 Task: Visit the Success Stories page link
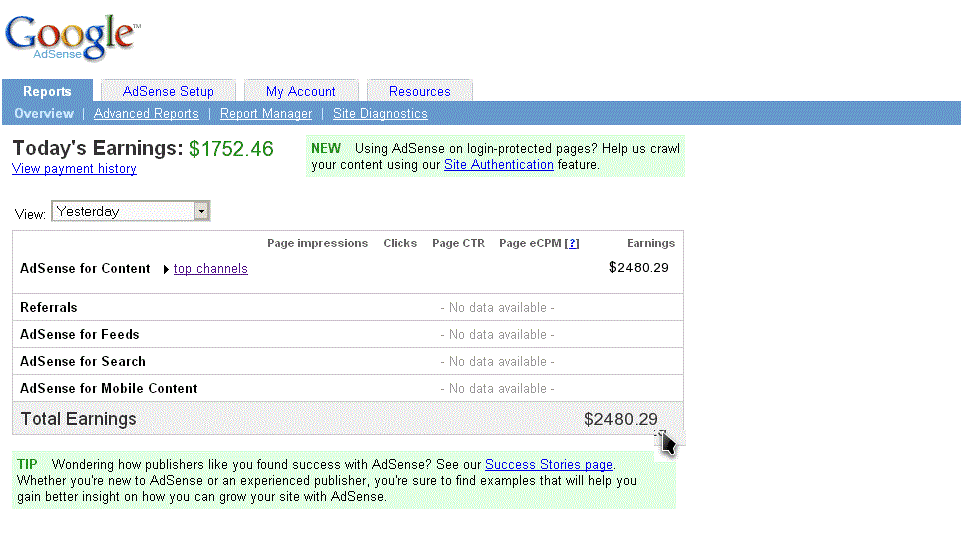pos(549,464)
